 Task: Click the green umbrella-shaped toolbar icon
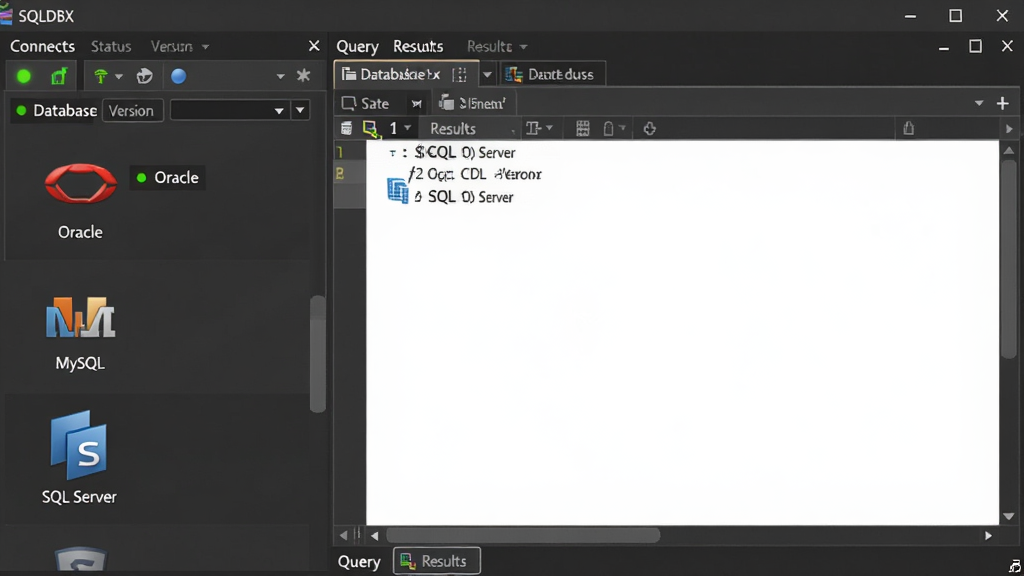(x=101, y=76)
